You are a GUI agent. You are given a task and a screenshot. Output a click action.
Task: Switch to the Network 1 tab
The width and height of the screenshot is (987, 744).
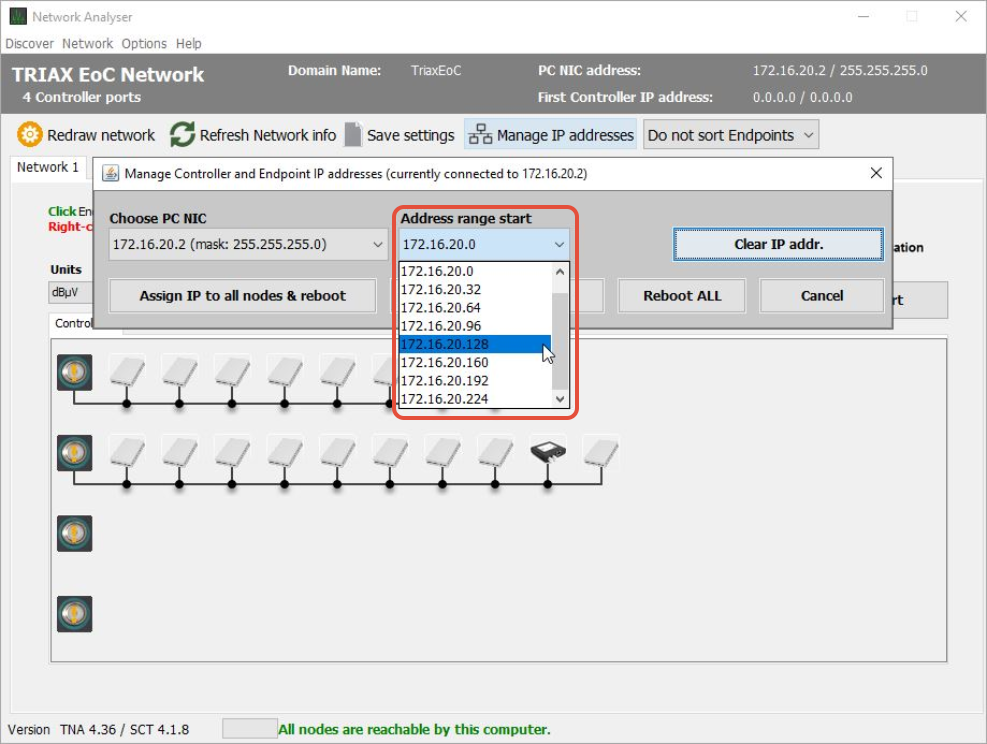tap(48, 167)
